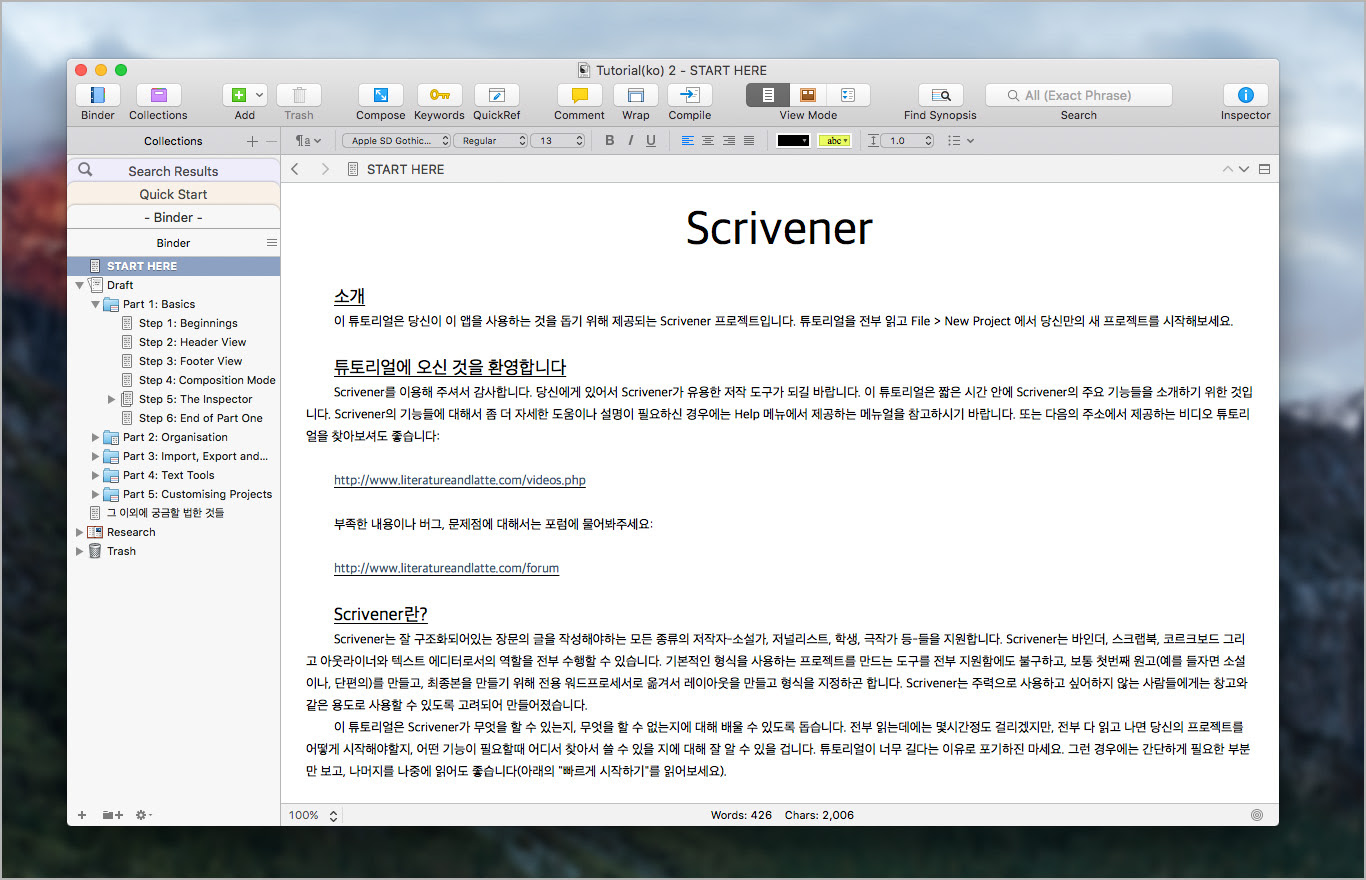Open the literatureandlatte.com videos.php link
Viewport: 1366px width, 880px height.
pos(460,480)
